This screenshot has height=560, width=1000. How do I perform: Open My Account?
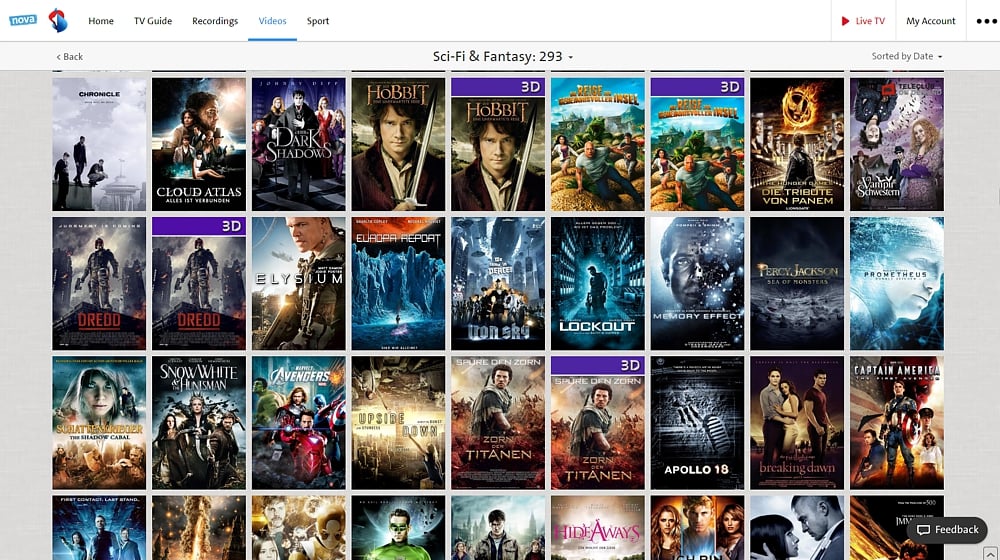(930, 21)
